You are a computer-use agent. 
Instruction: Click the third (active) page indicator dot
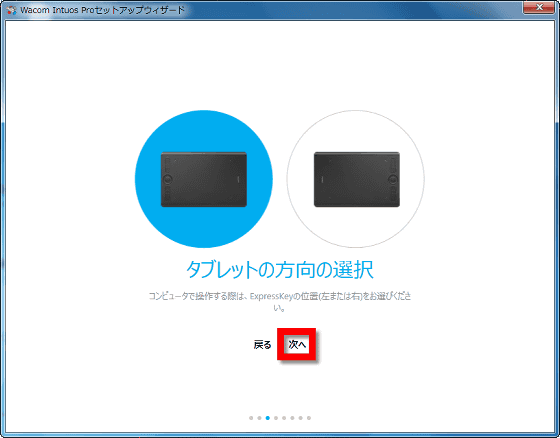[268, 418]
